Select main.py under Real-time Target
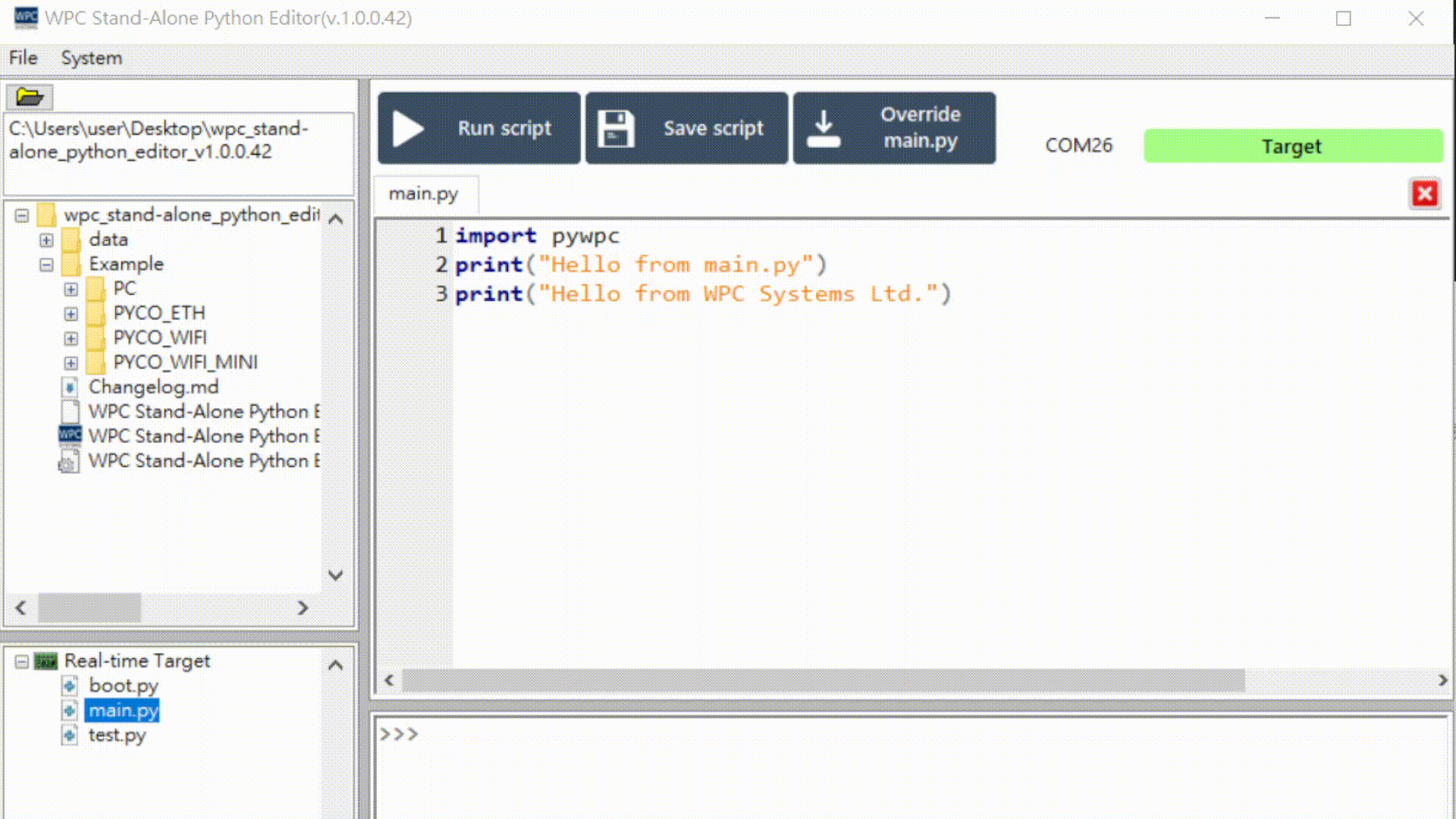 click(x=123, y=710)
